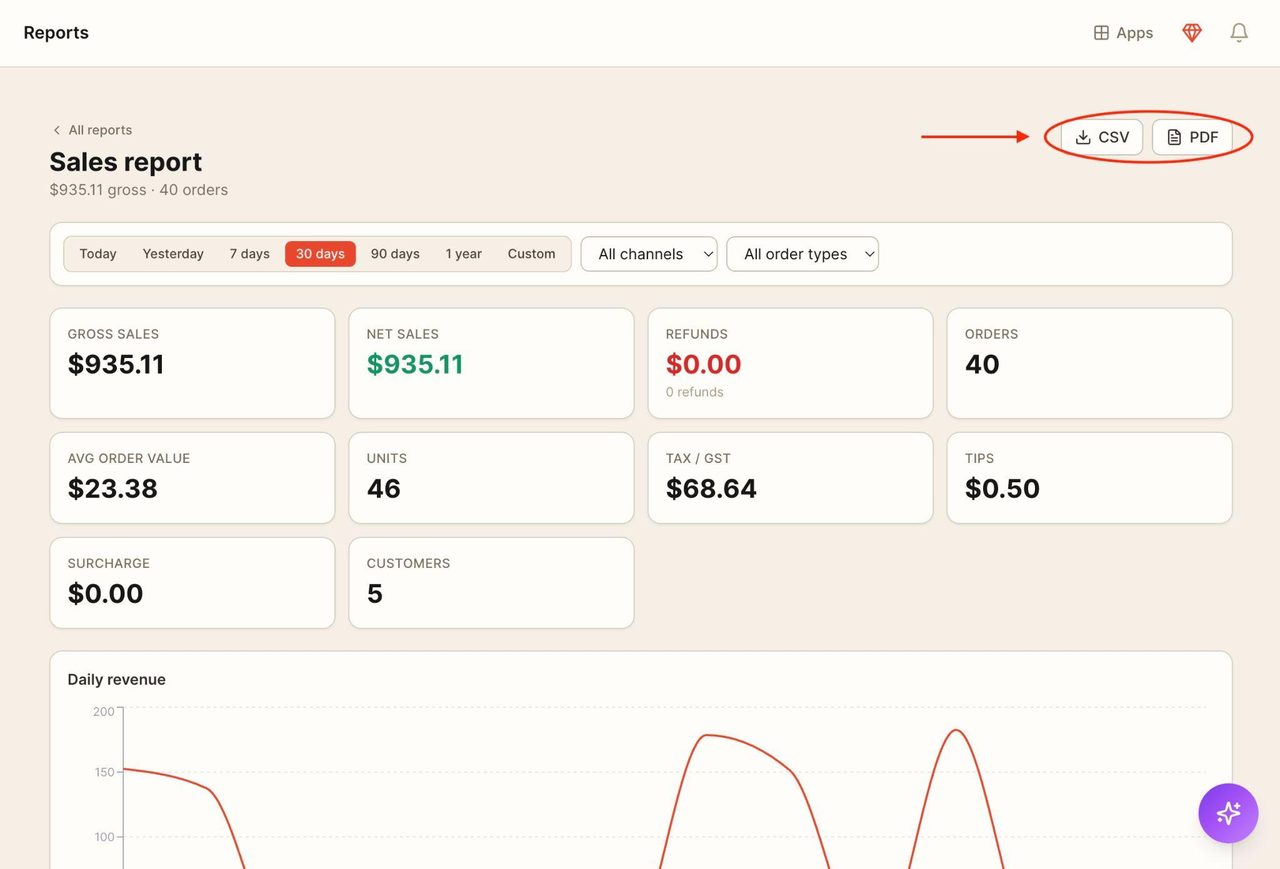Viewport: 1280px width, 869px height.
Task: Click the Reports page title
Action: point(56,33)
